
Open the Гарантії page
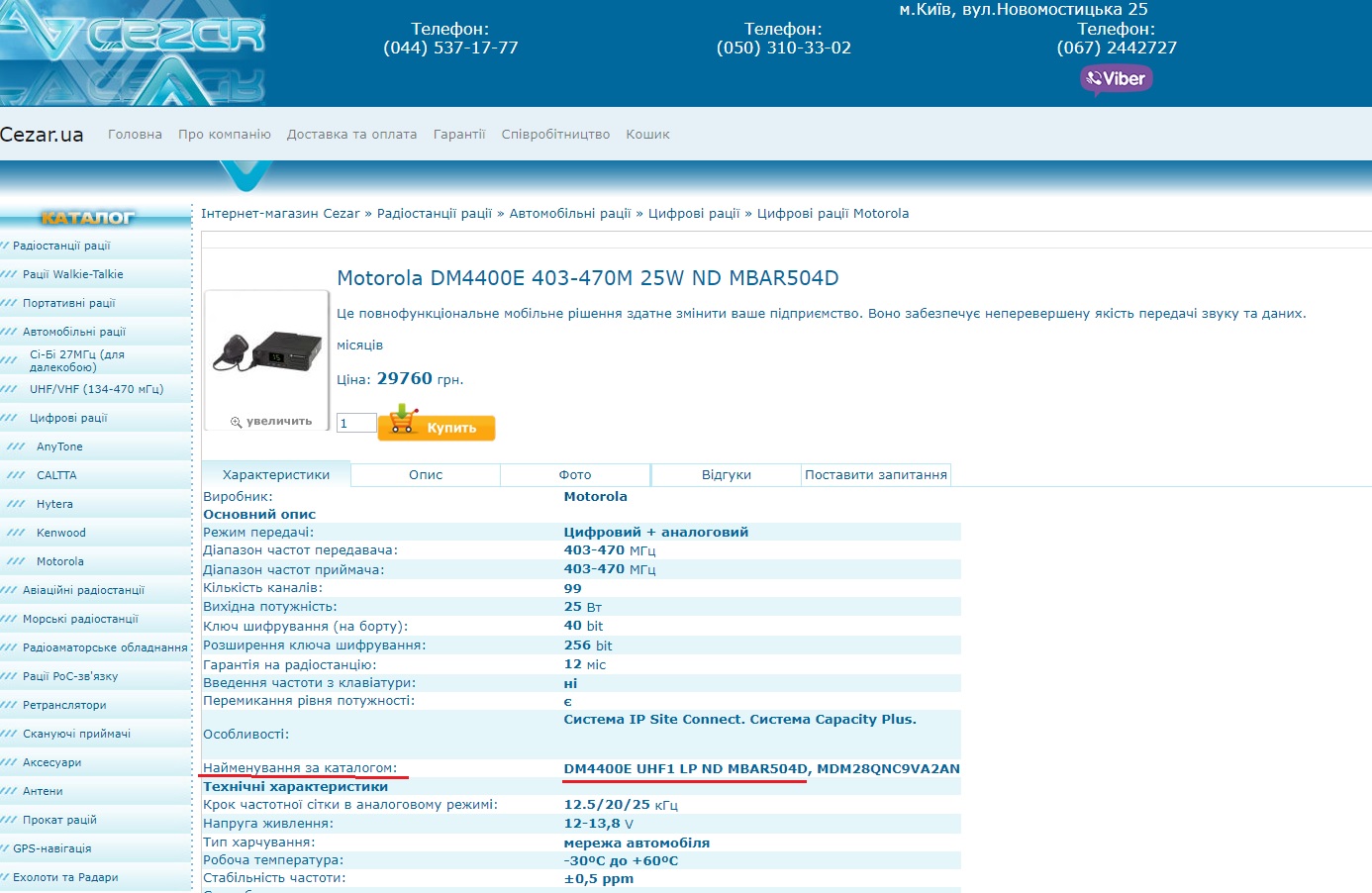459,135
